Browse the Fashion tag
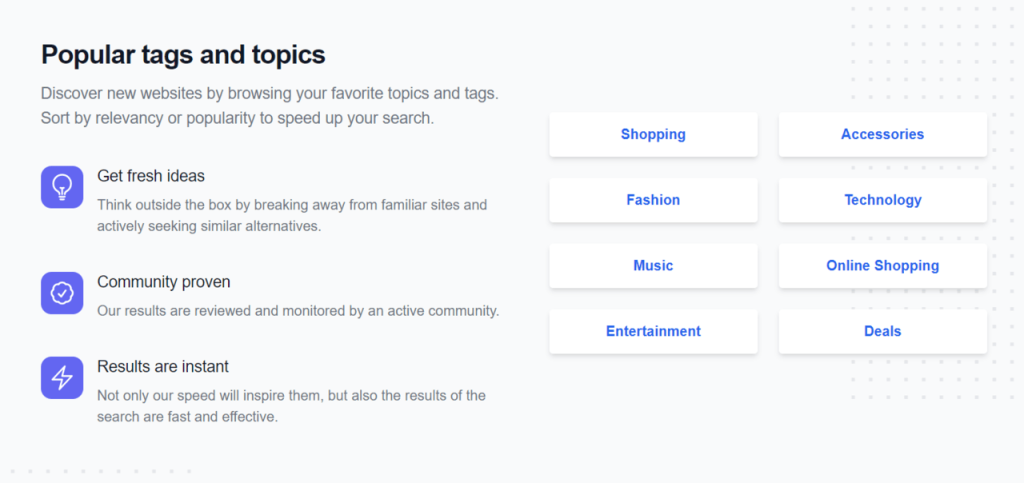 tap(653, 200)
